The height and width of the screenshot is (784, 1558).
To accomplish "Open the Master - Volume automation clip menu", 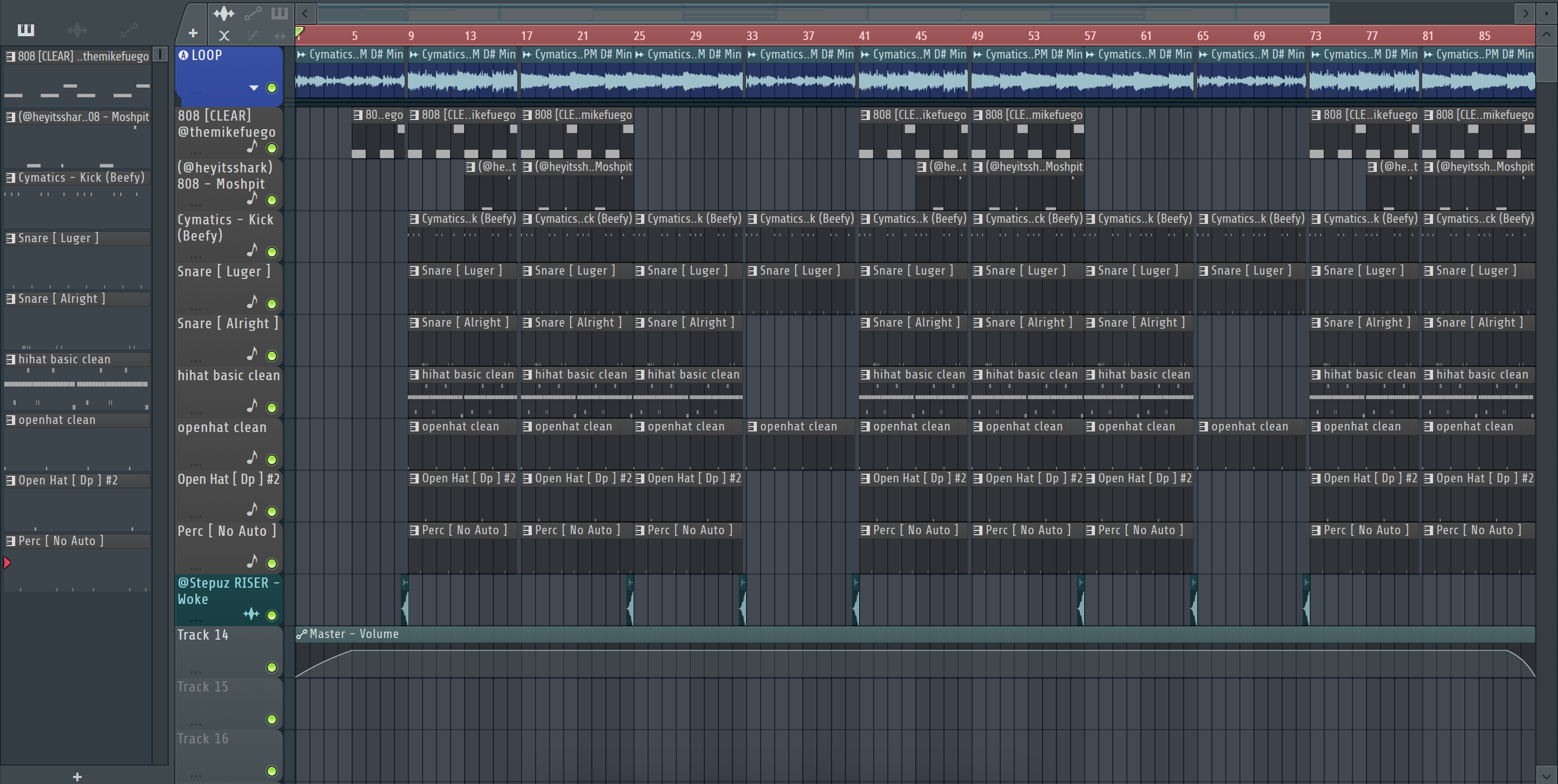I will point(302,634).
